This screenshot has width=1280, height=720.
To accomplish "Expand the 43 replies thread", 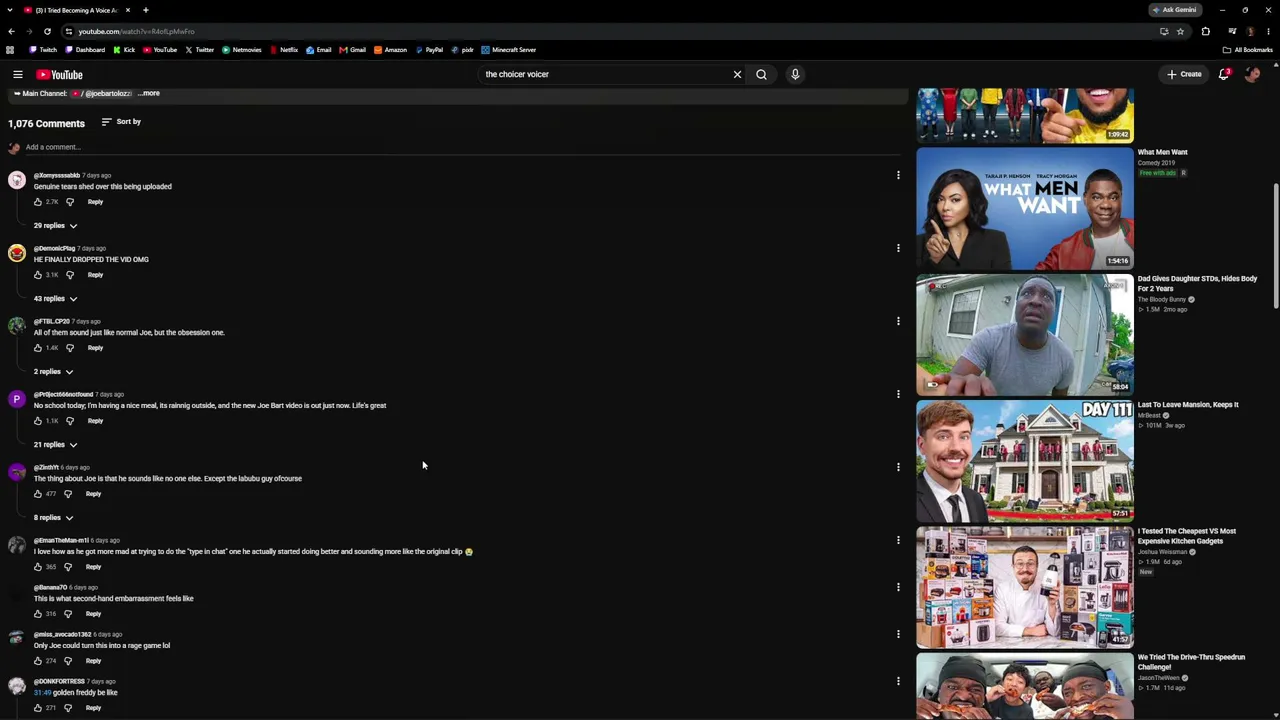I will click(x=55, y=299).
